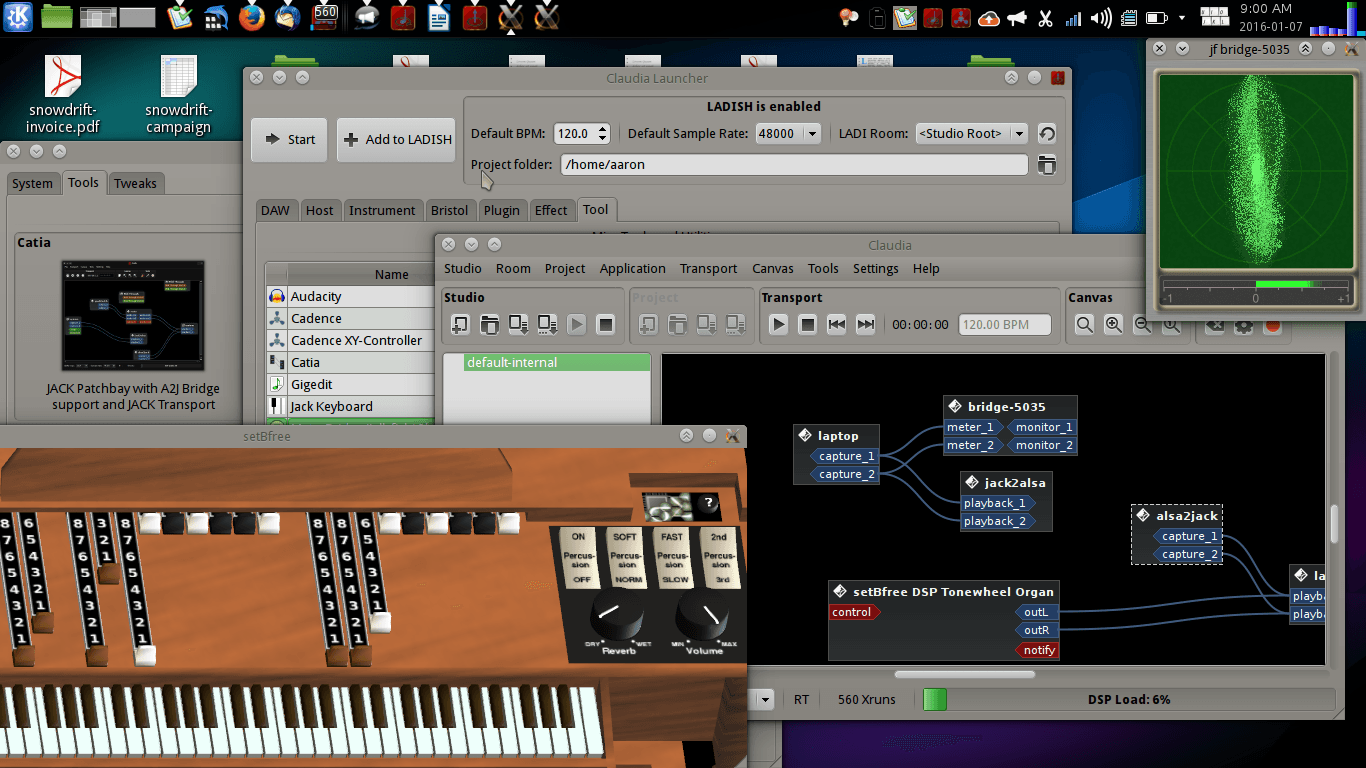Open the scissors clipboard tray icon
The image size is (1366, 768).
1045,18
